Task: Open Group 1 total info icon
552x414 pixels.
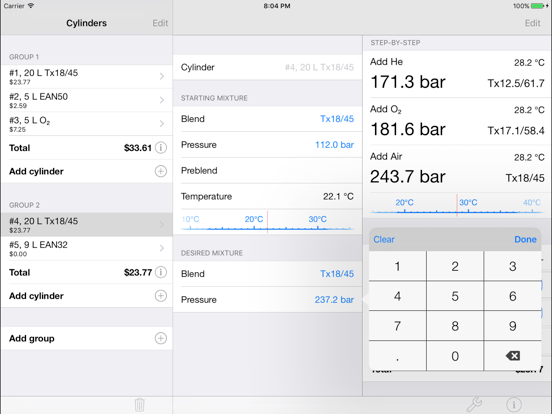Action: click(x=161, y=148)
